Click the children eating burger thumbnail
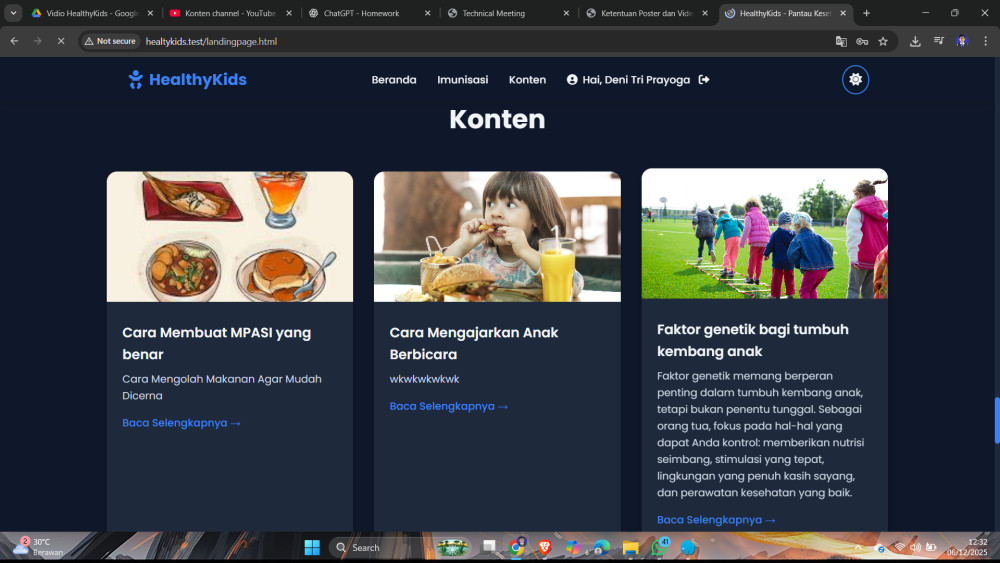The image size is (1000, 563). coord(497,236)
